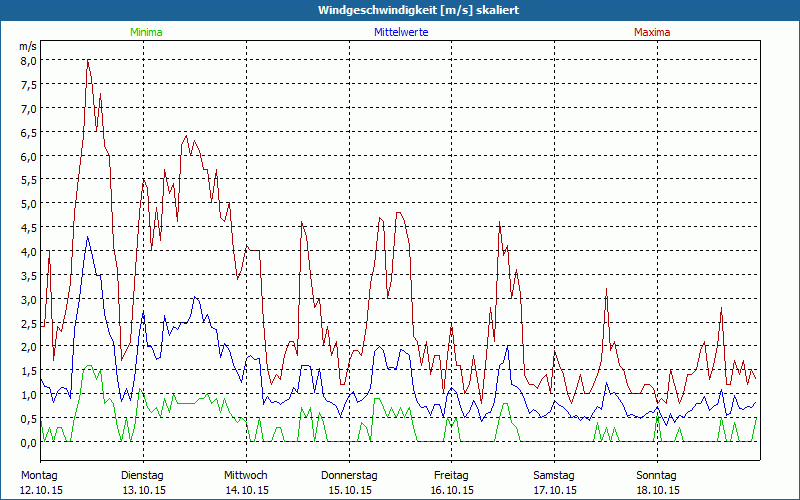
Task: Click the 8,0 m/s red peak on Monday
Action: click(x=88, y=60)
